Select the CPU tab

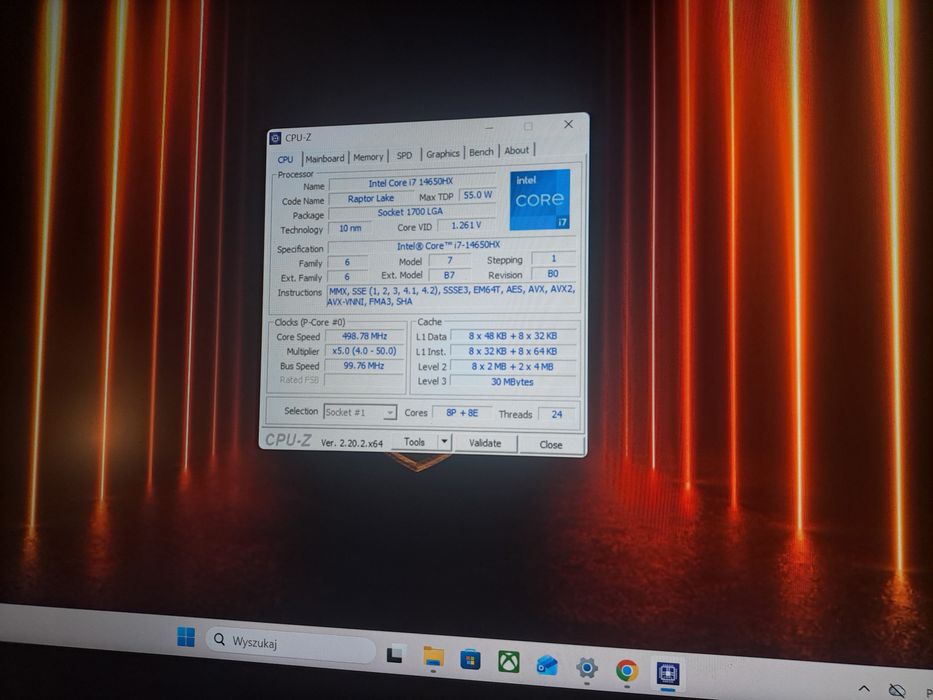click(x=286, y=160)
